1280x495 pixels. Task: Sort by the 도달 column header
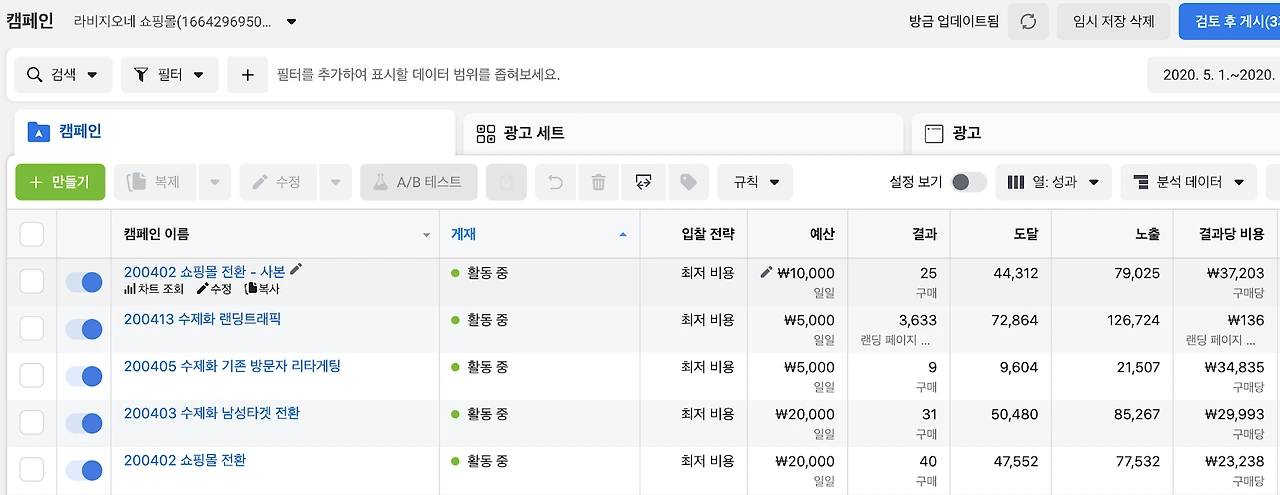pyautogui.click(x=1000, y=234)
